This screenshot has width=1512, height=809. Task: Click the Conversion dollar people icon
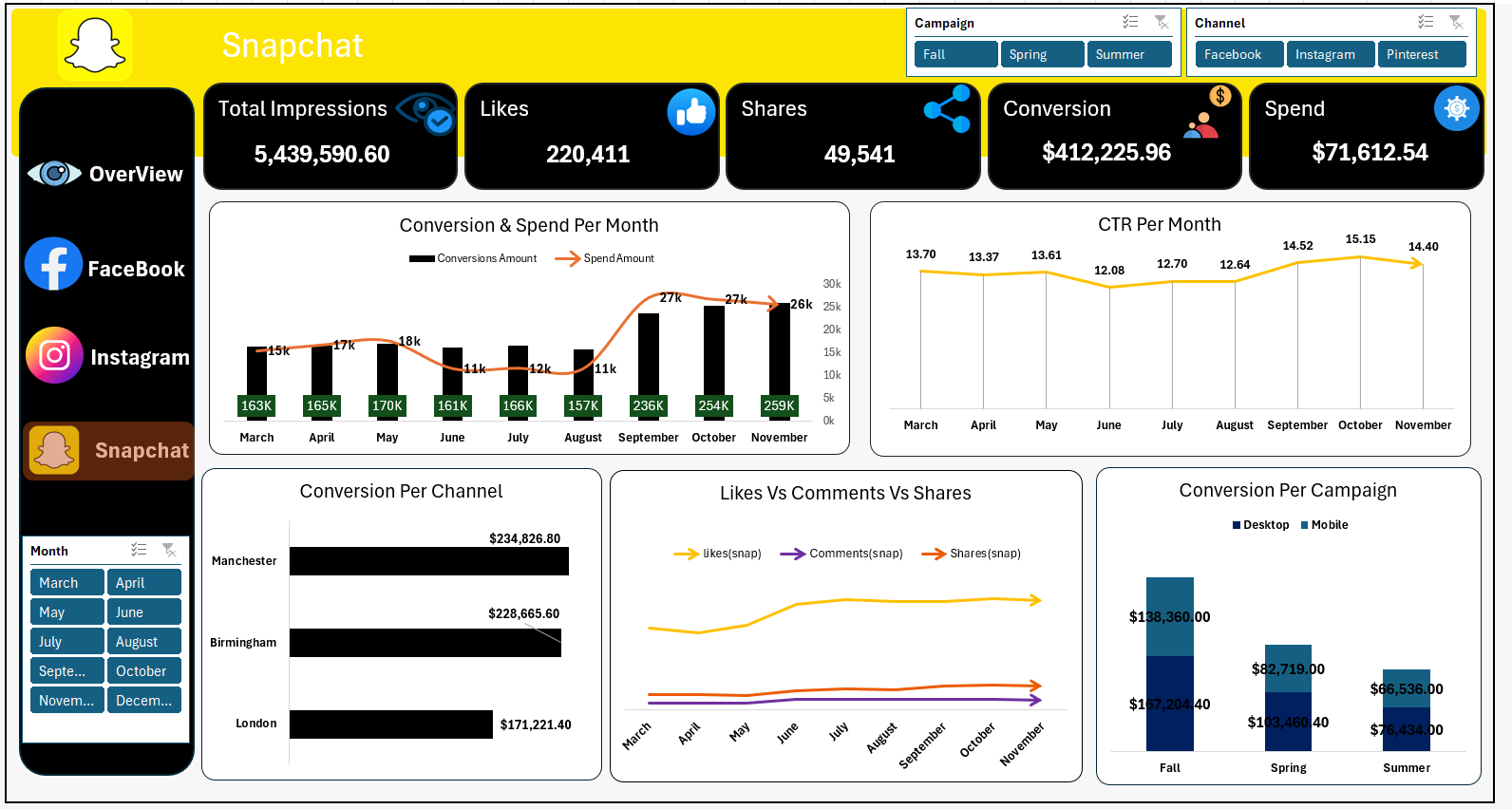click(1206, 113)
